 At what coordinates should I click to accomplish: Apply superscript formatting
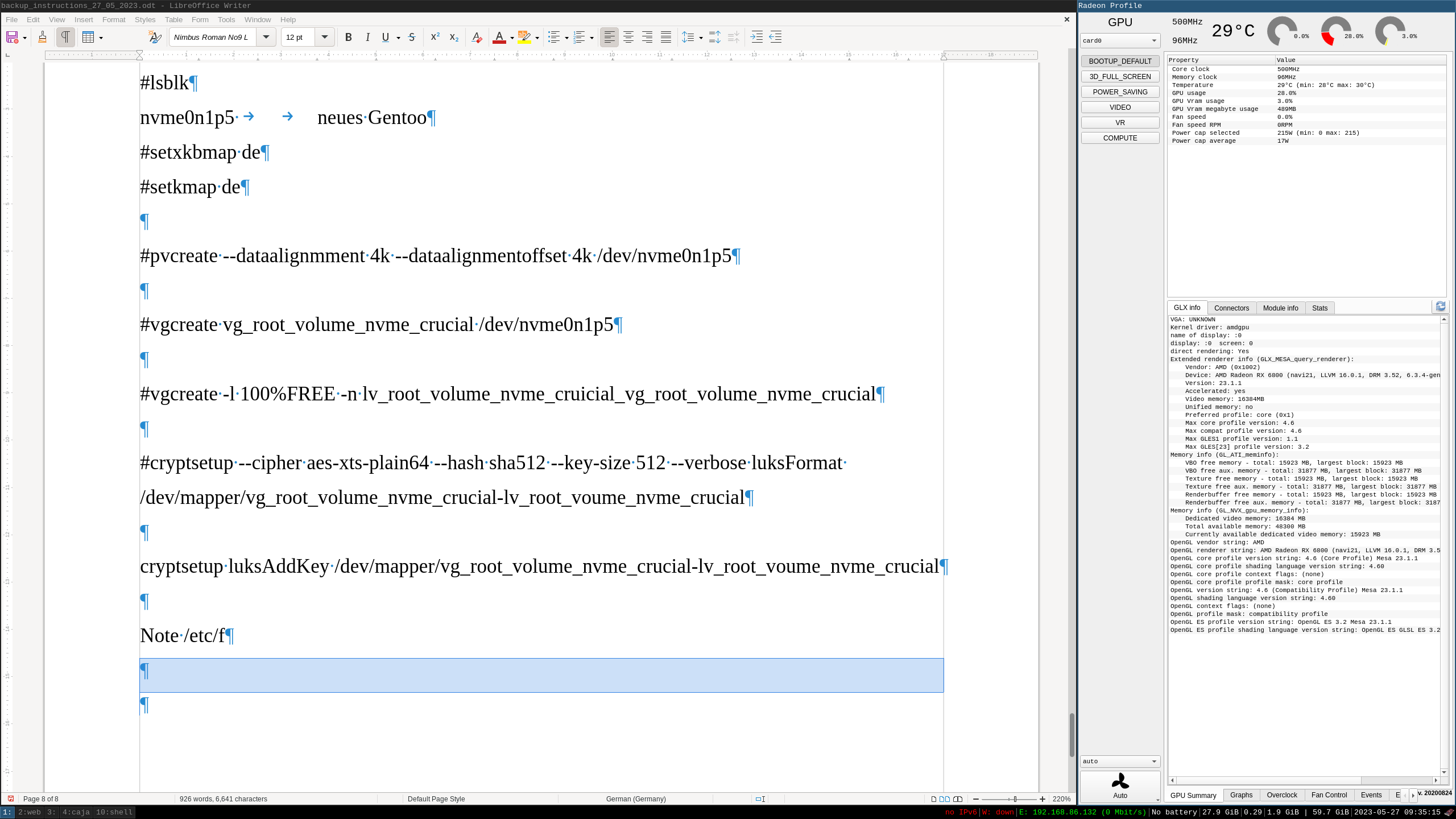point(435,37)
